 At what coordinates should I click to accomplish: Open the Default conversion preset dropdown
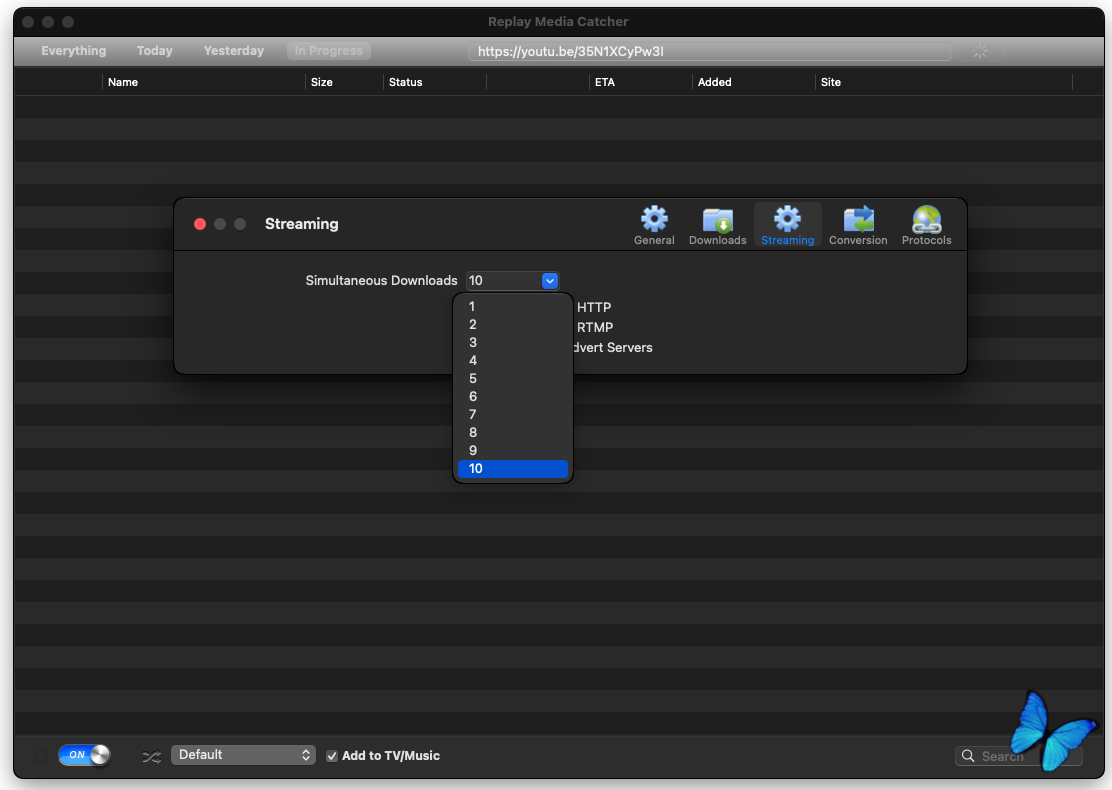tap(243, 755)
